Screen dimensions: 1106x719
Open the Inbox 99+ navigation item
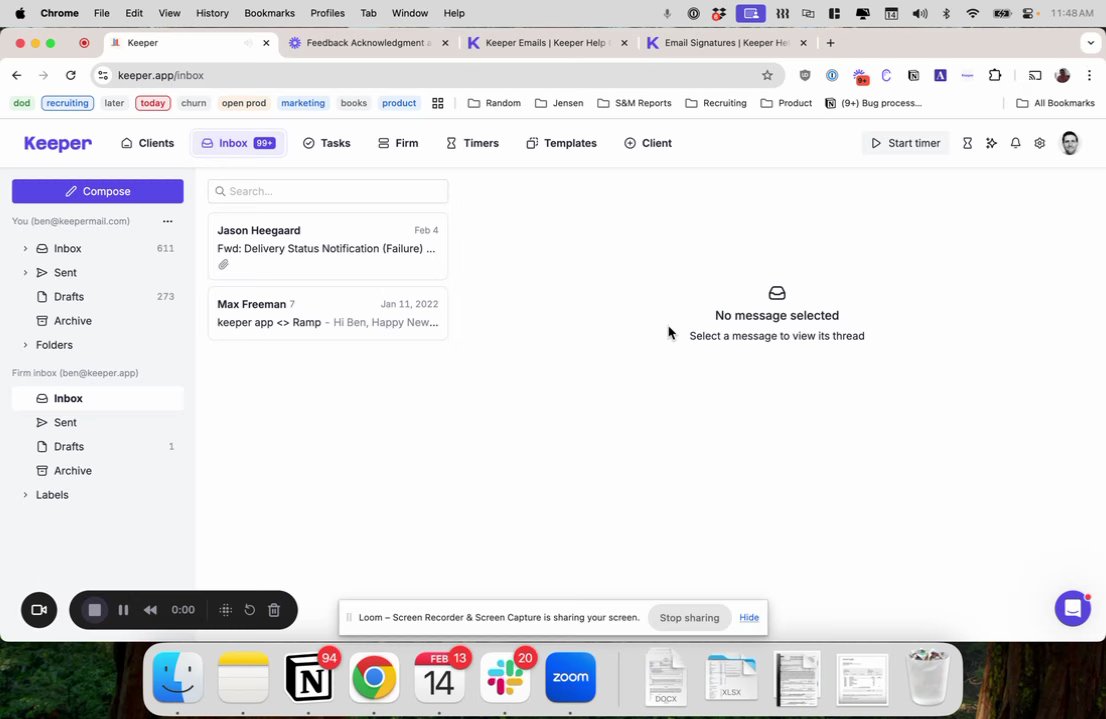238,143
